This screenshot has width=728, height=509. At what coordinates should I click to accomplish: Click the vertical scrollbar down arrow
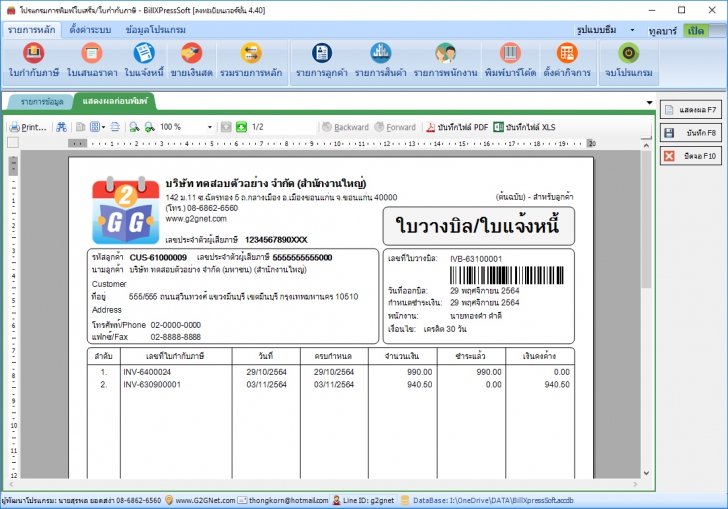(646, 473)
